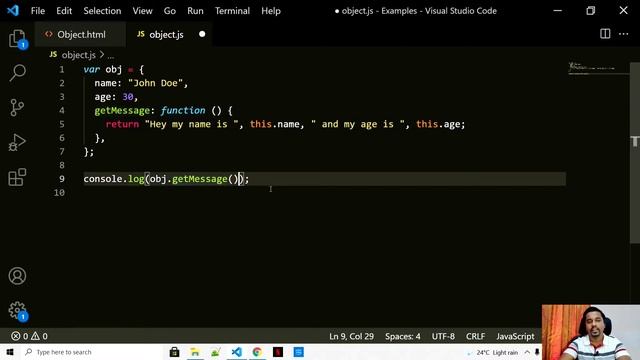The image size is (640, 360).
Task: Expand the breadcrumb ellipsis symbol
Action: (x=111, y=55)
